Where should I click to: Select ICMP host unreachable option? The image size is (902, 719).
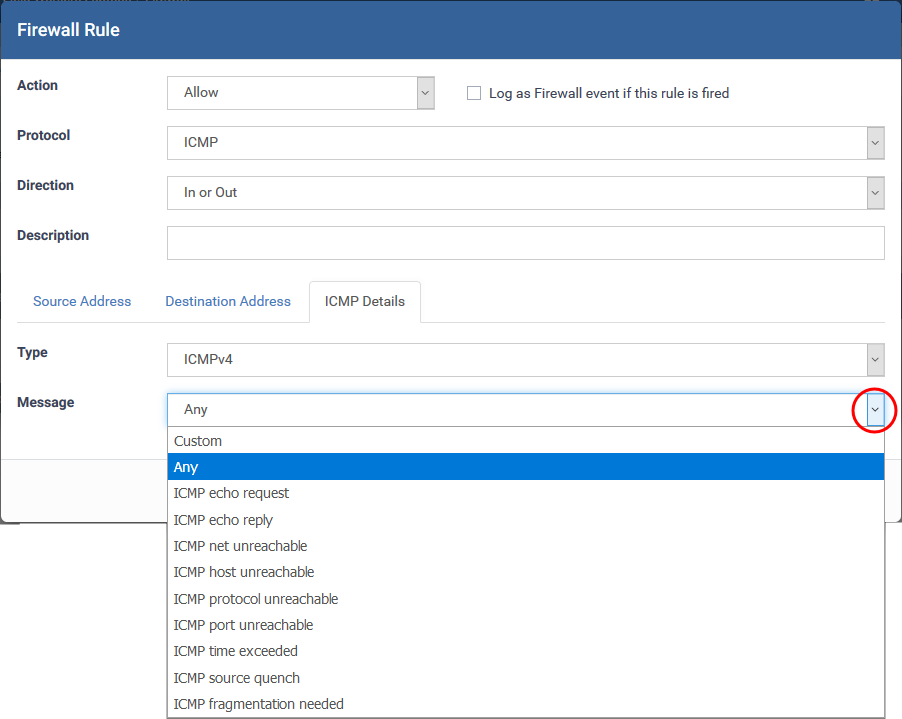[244, 572]
